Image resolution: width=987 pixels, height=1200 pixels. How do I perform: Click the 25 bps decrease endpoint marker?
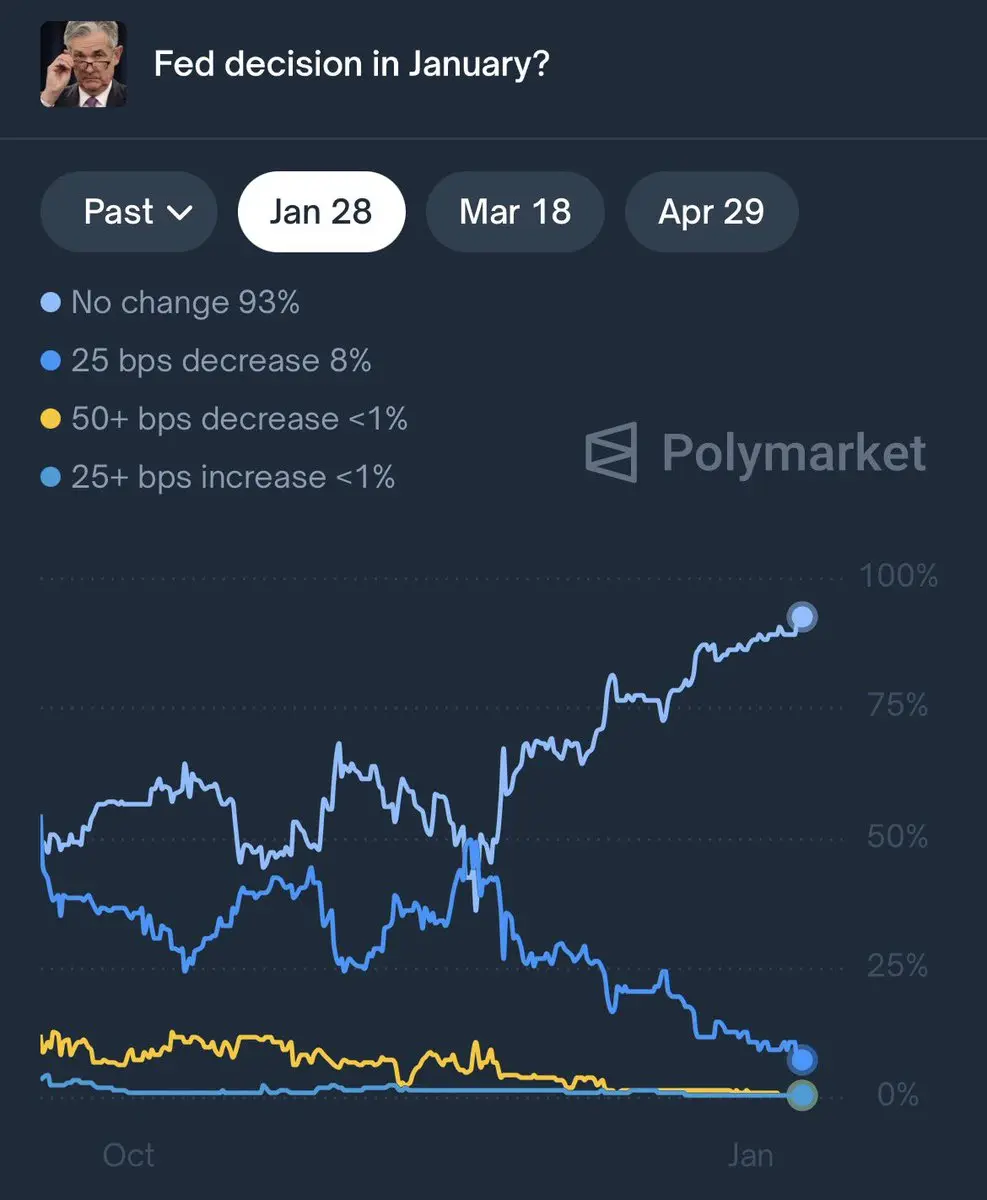point(802,1059)
